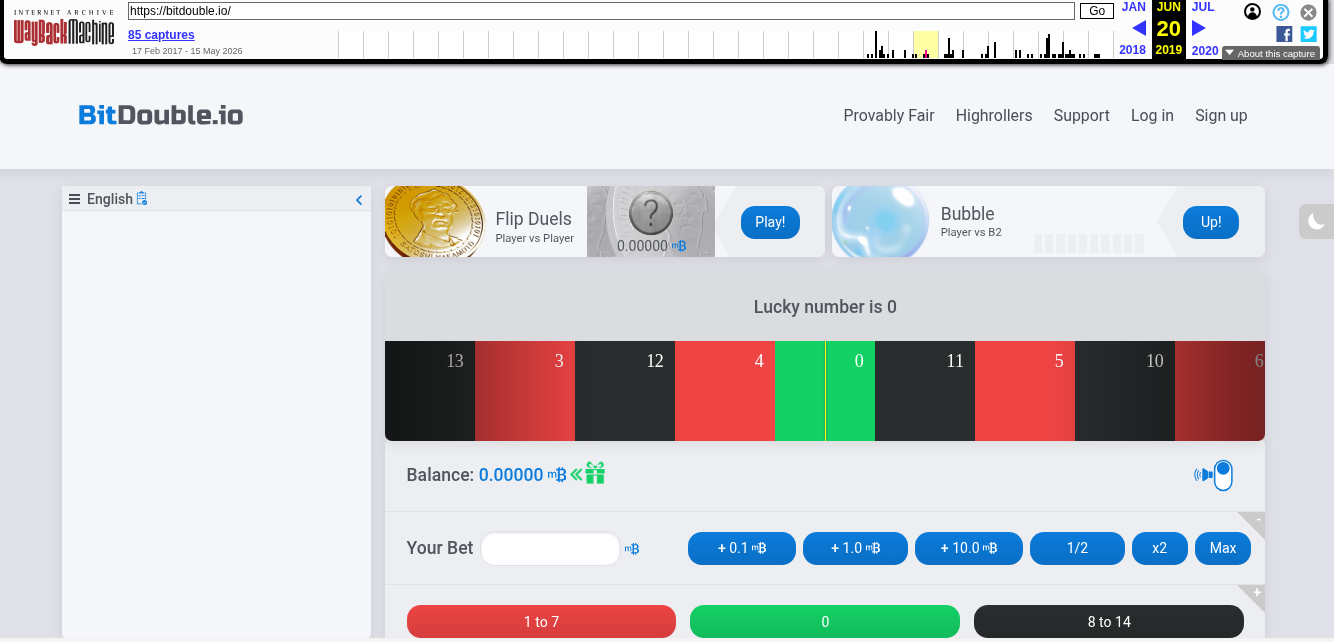Collapse the bet panel with the minus corner

click(x=1257, y=520)
